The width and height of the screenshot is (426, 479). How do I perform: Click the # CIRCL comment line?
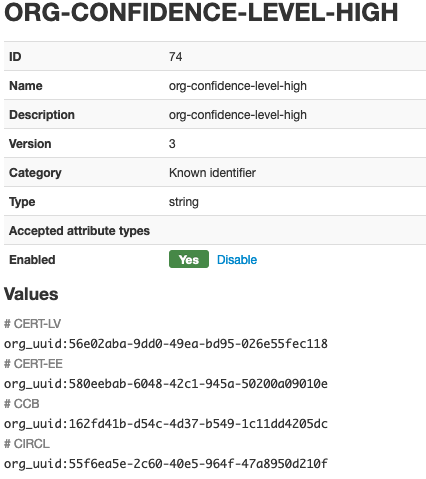click(27, 444)
